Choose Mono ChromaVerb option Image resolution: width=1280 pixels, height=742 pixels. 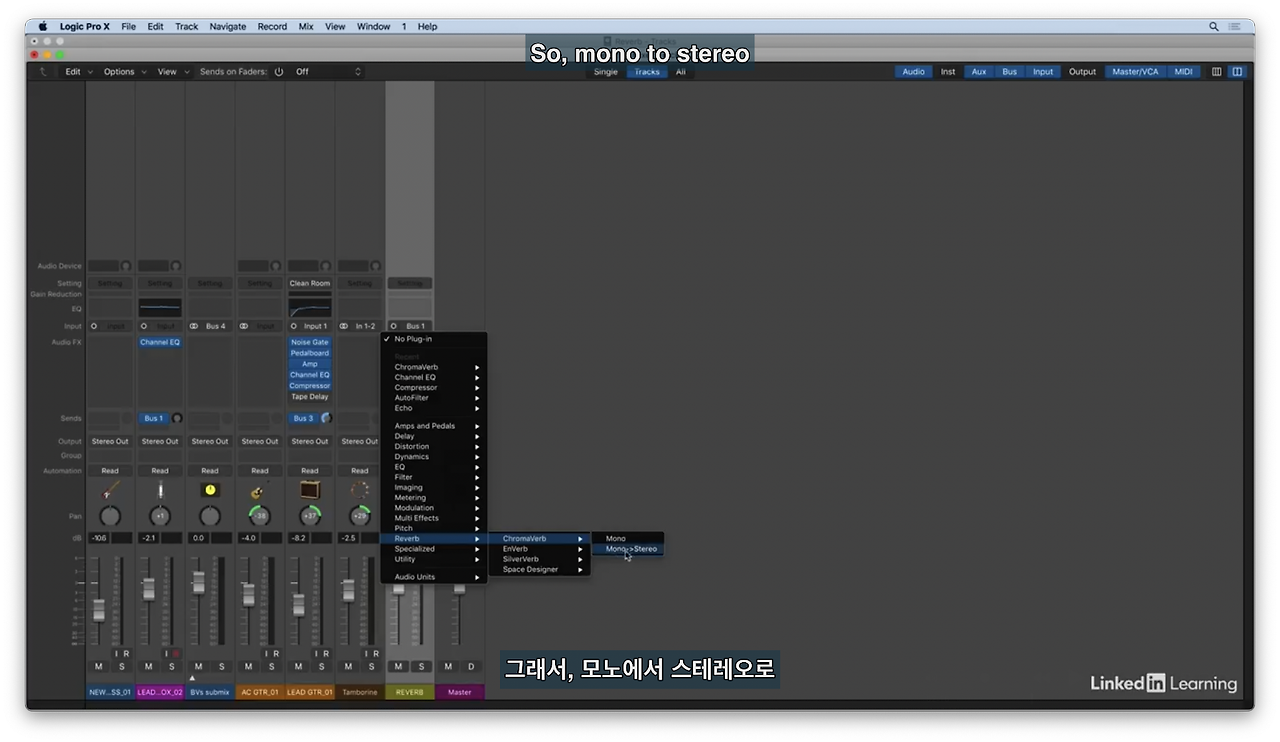point(628,539)
